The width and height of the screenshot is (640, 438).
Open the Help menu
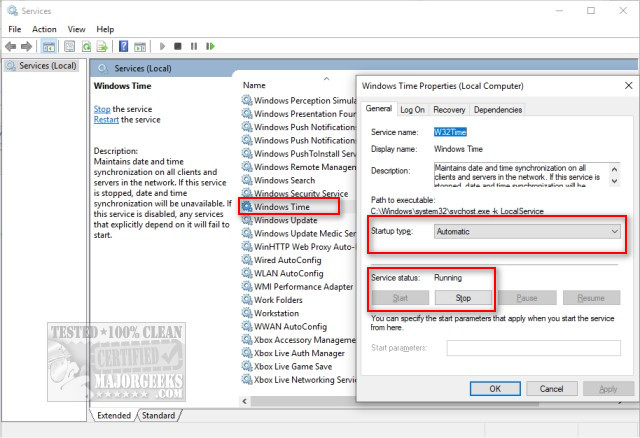pos(105,29)
